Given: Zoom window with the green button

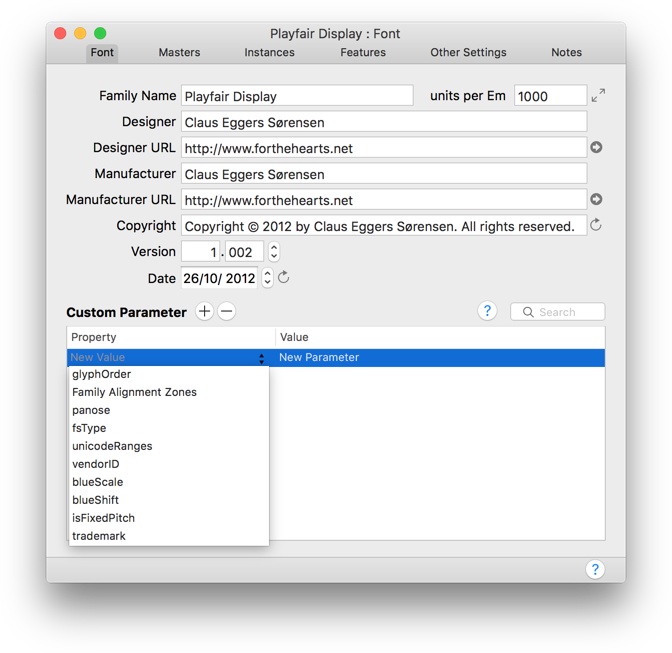Looking at the screenshot, I should coord(100,33).
